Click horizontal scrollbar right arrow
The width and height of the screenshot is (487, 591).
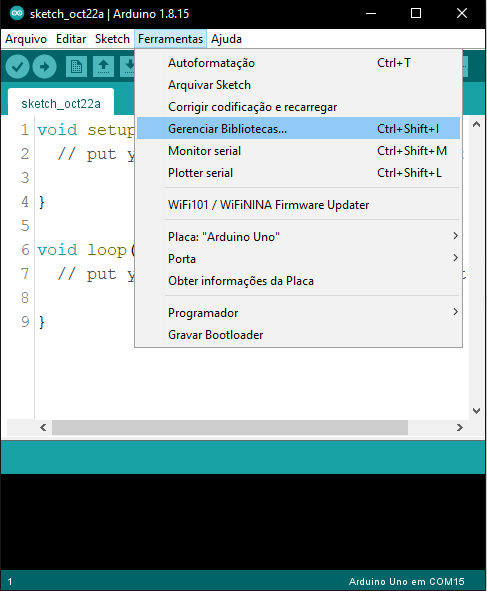459,427
